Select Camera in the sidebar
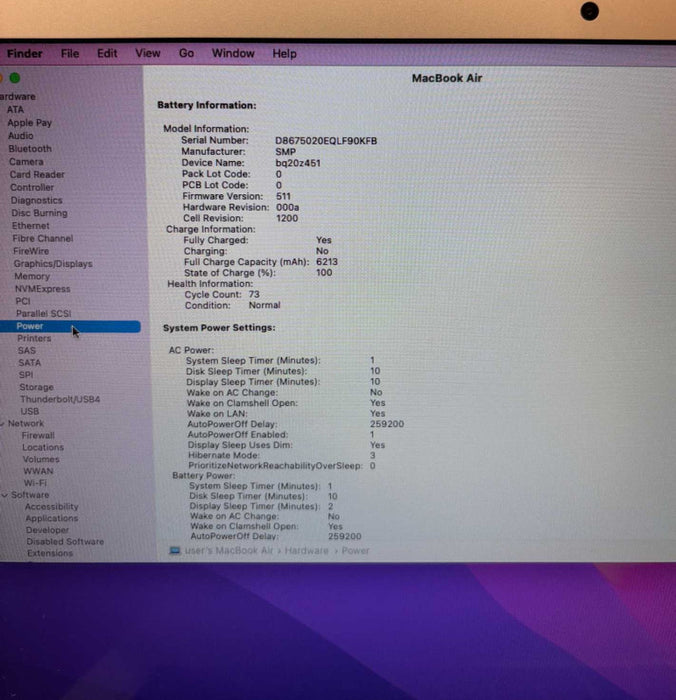The width and height of the screenshot is (676, 700). [x=26, y=161]
